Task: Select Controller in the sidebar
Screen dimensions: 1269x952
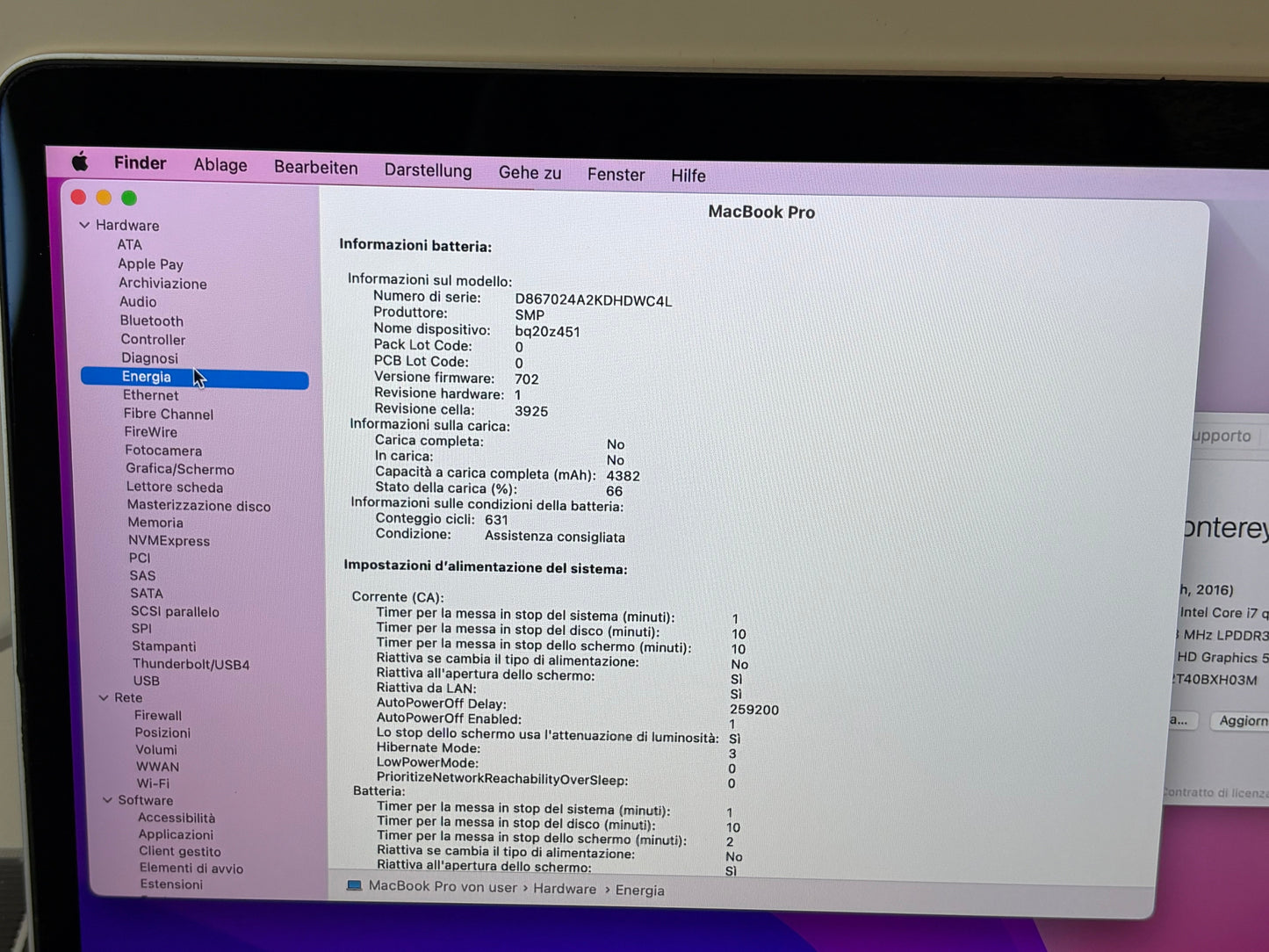Action: point(153,340)
